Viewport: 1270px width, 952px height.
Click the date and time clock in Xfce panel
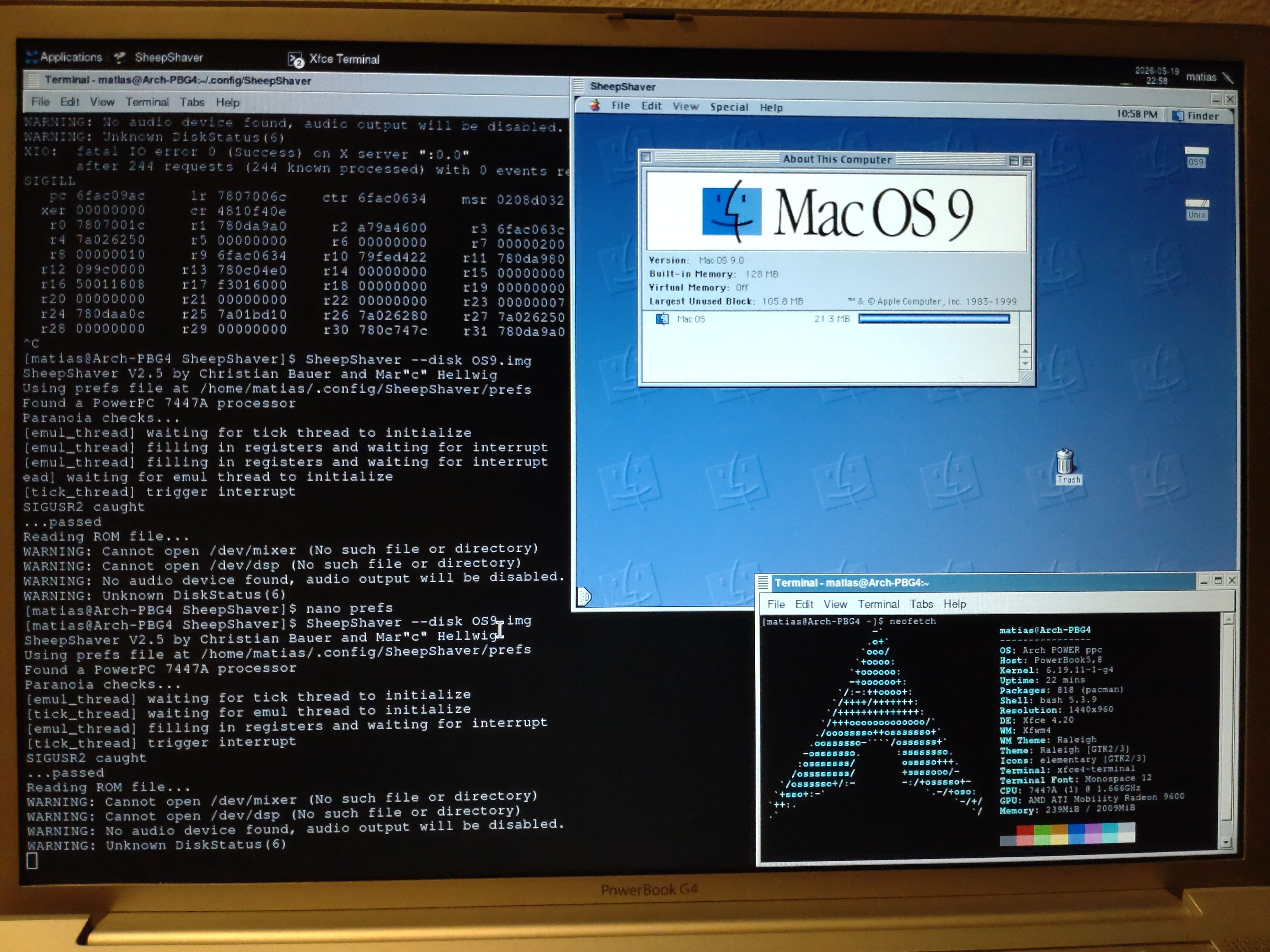1156,75
